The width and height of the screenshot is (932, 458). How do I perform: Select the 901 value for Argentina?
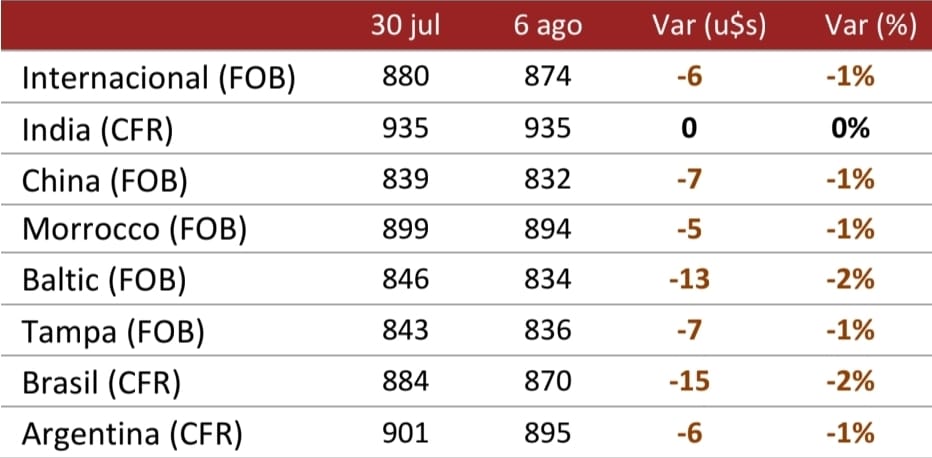405,432
